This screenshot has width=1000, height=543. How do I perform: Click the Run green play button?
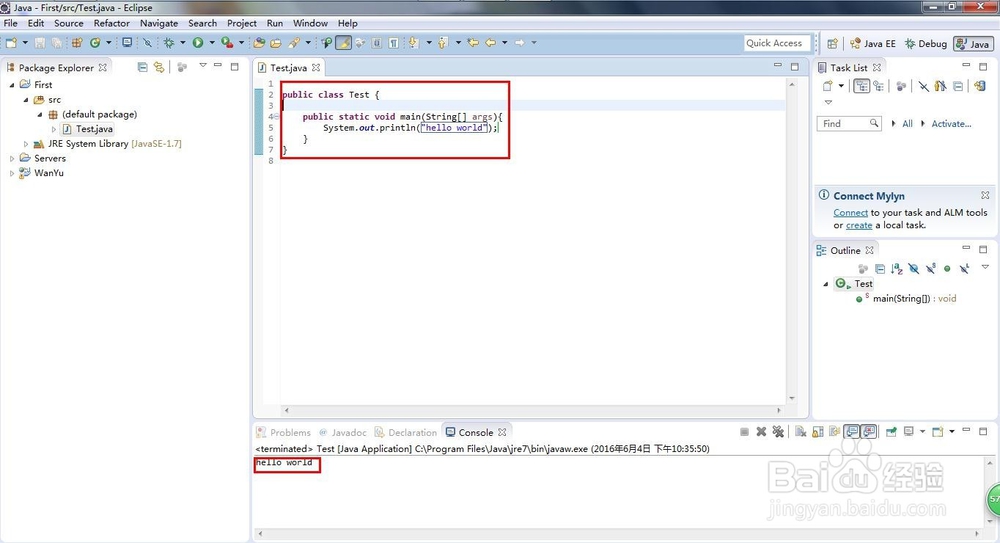(x=198, y=43)
